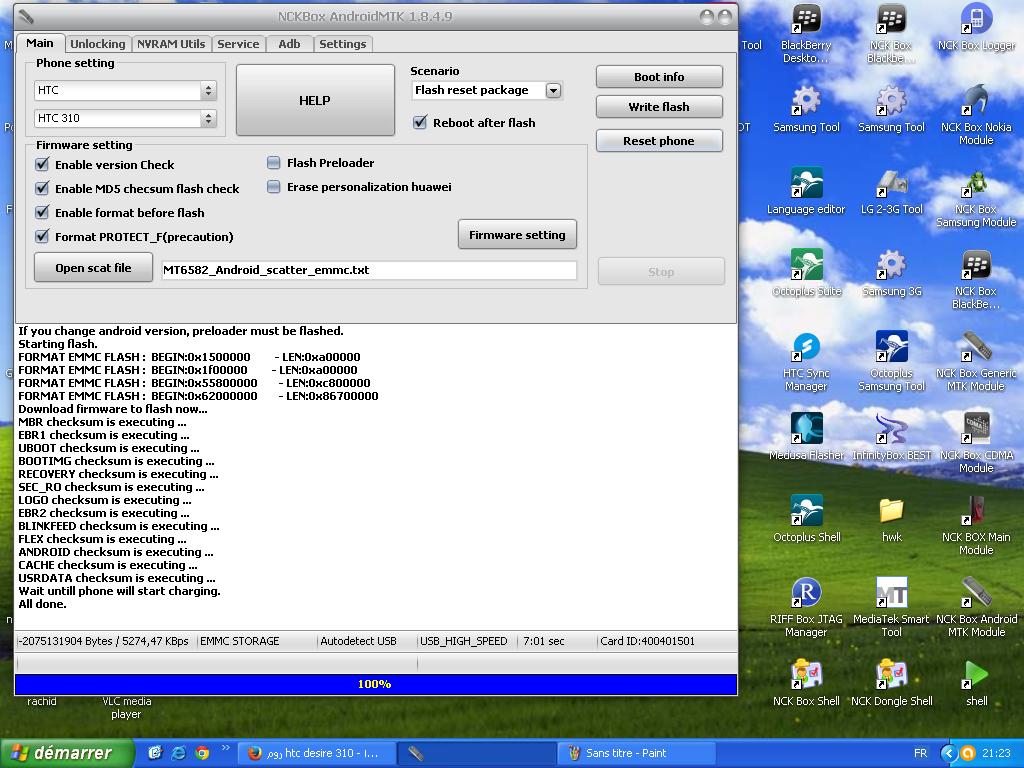The height and width of the screenshot is (768, 1024).
Task: Open the Samsung Tool icon below BlackBerry Desktop
Action: pyautogui.click(x=806, y=109)
